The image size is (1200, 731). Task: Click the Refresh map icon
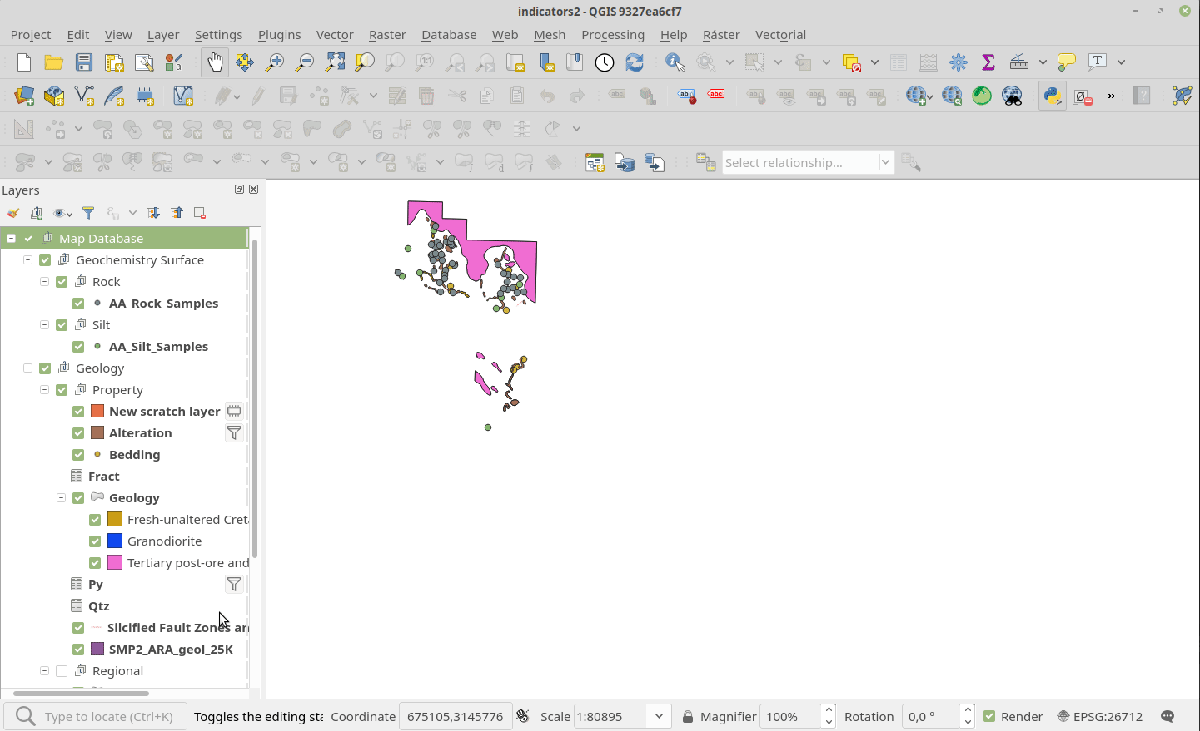tap(634, 63)
